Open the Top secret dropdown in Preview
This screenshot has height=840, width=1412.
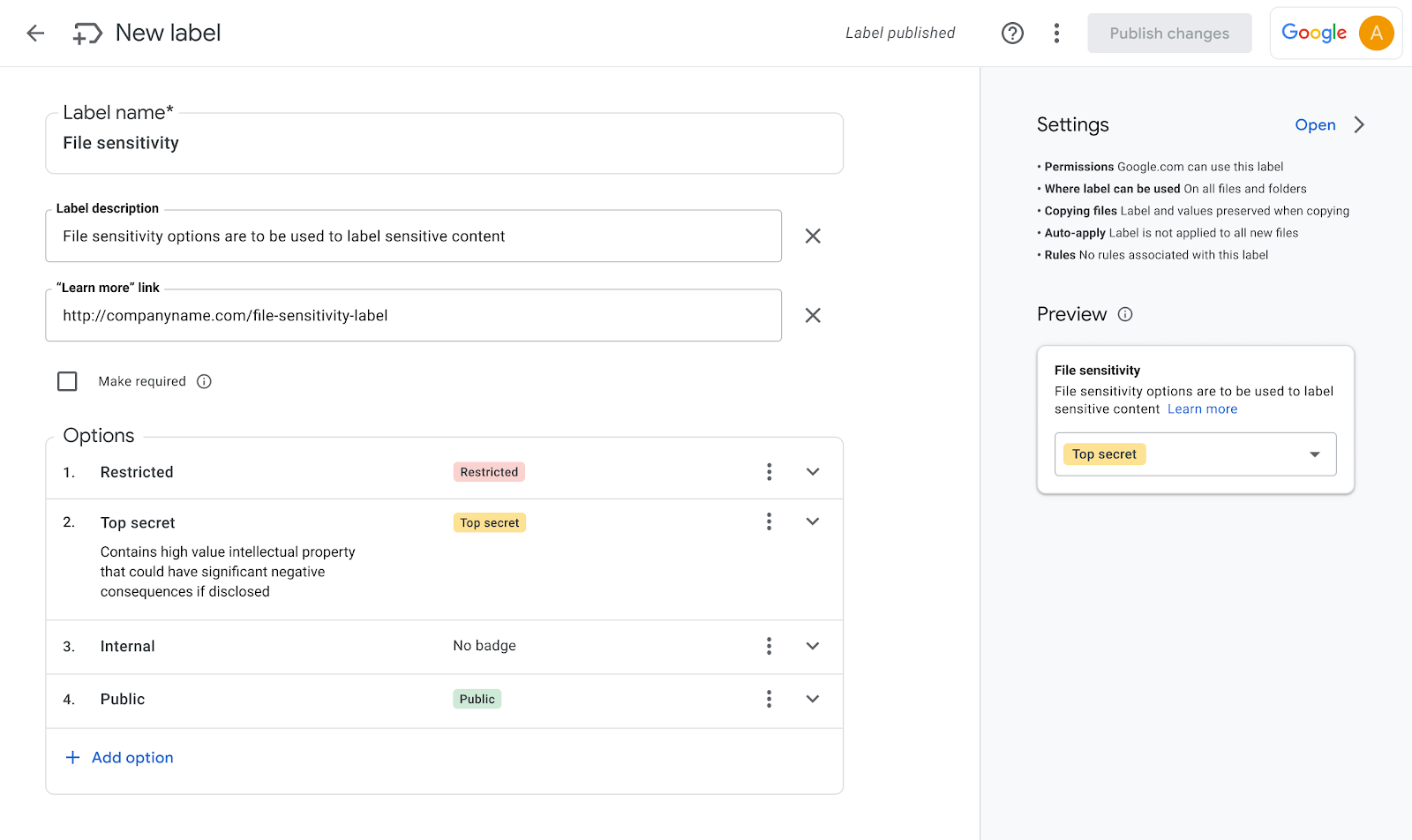coord(1314,454)
